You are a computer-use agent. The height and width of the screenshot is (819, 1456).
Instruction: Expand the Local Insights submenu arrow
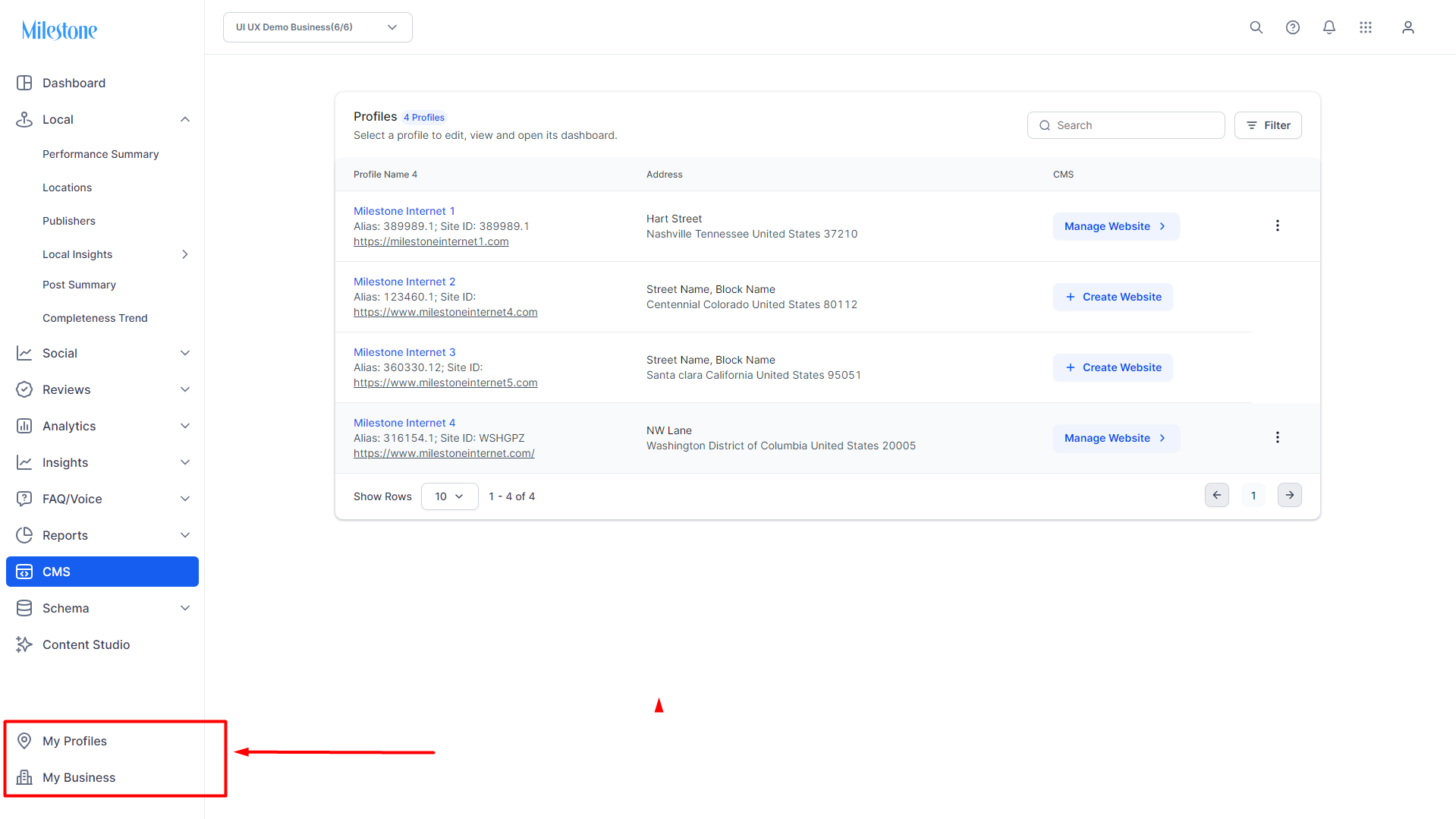[x=185, y=254]
